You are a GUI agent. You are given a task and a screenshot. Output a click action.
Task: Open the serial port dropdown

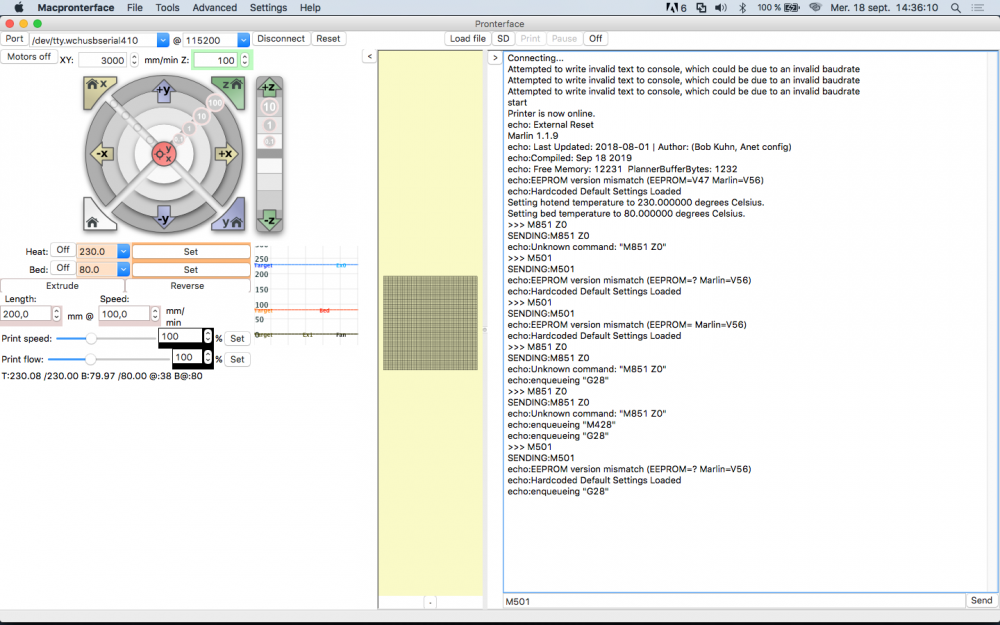[x=163, y=40]
